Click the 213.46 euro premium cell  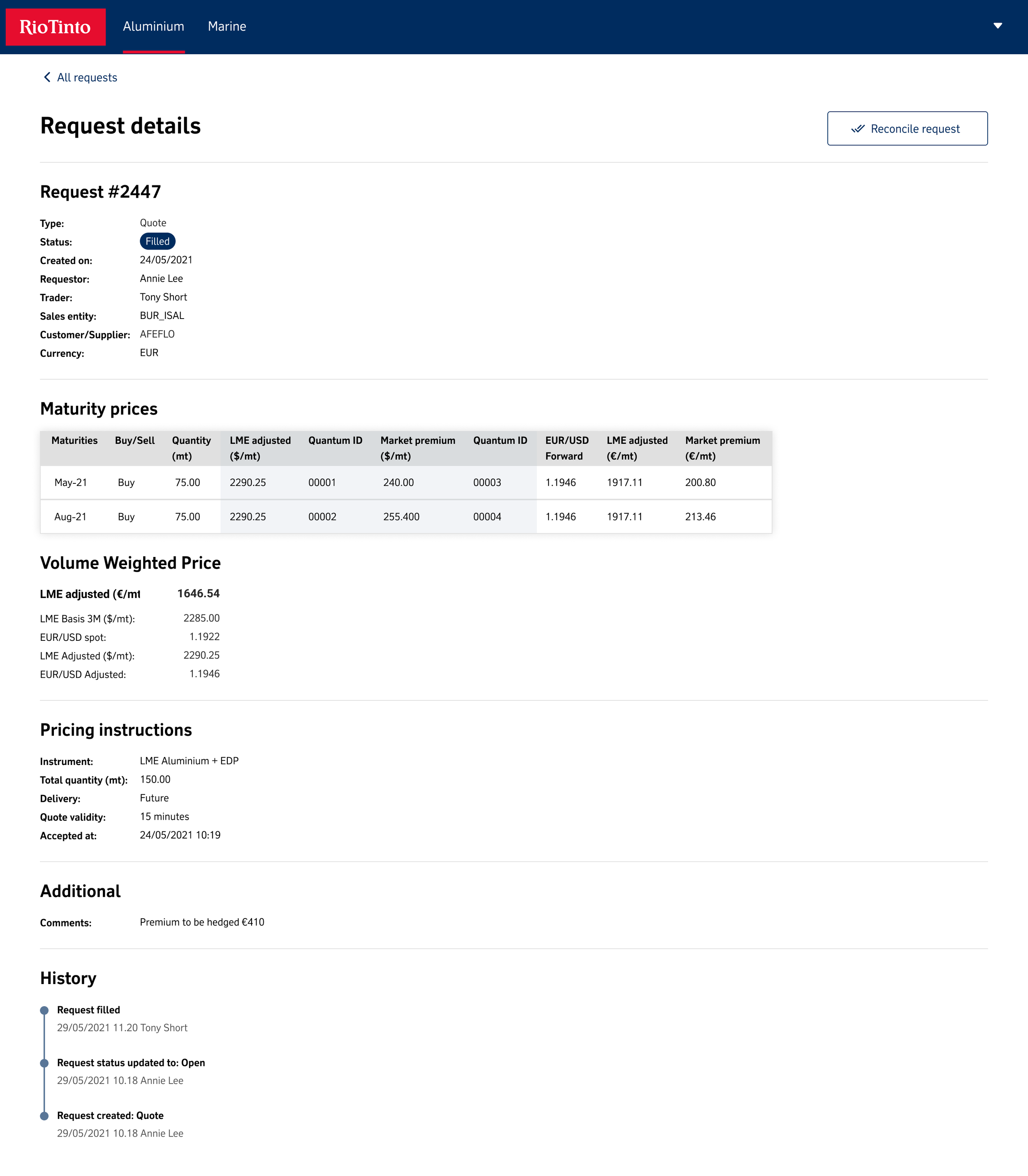[x=700, y=517]
